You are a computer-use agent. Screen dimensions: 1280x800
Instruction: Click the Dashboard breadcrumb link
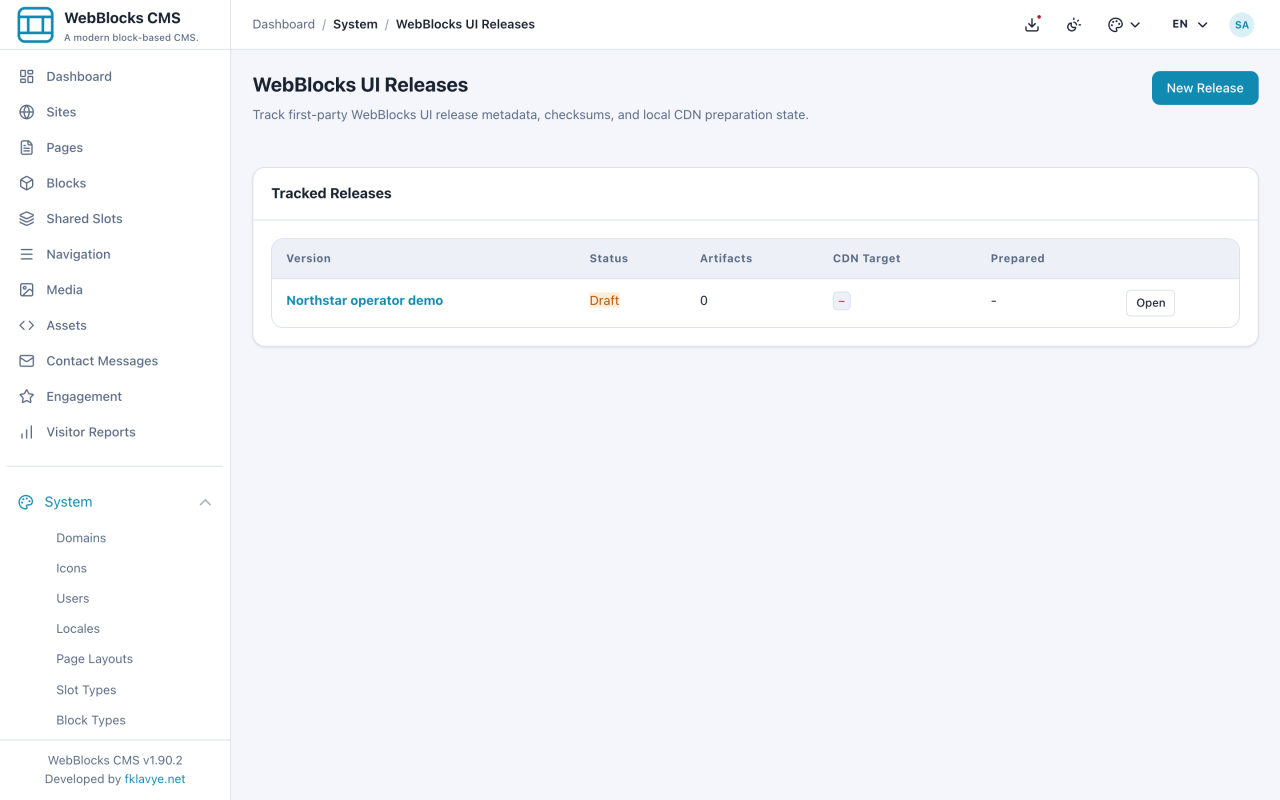point(283,24)
